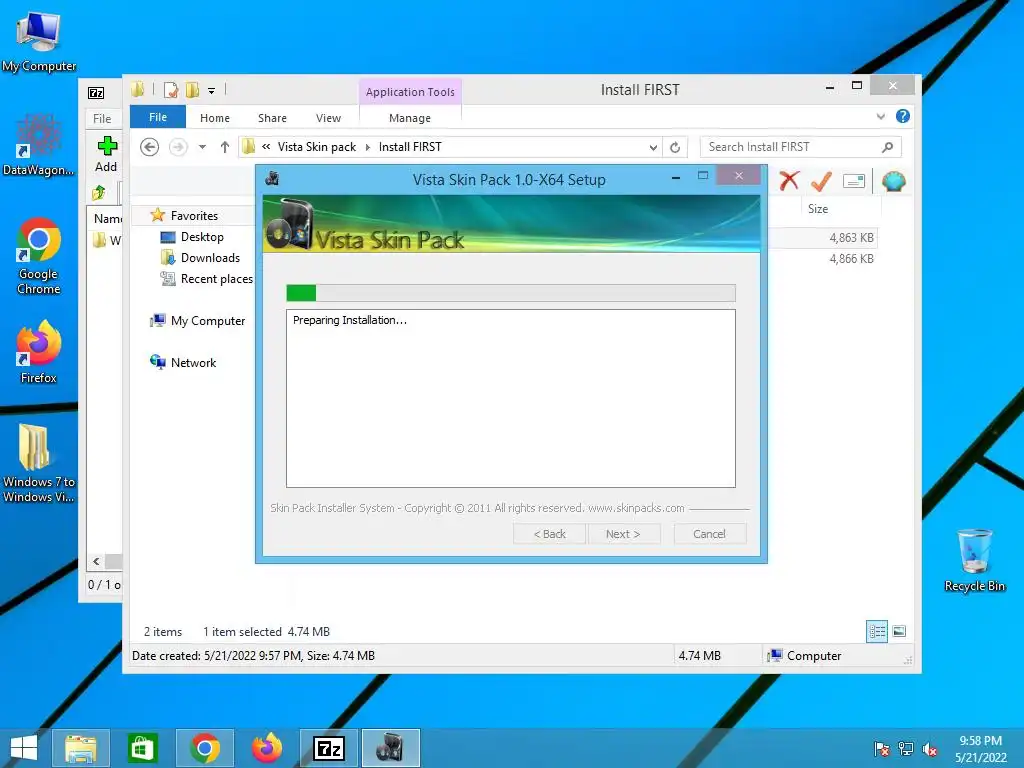
Task: Open the Home ribbon tab
Action: pos(215,118)
